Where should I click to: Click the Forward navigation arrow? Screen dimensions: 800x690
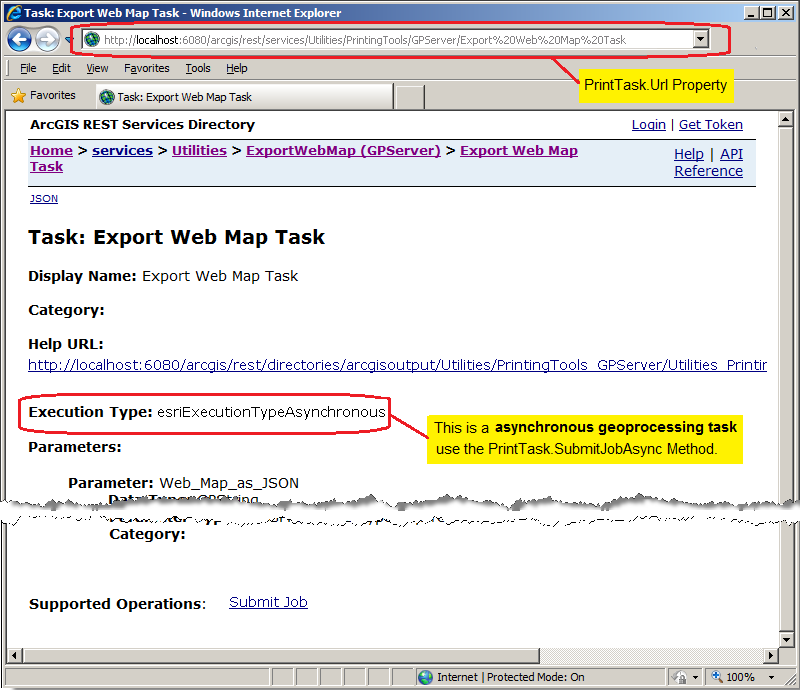[47, 40]
